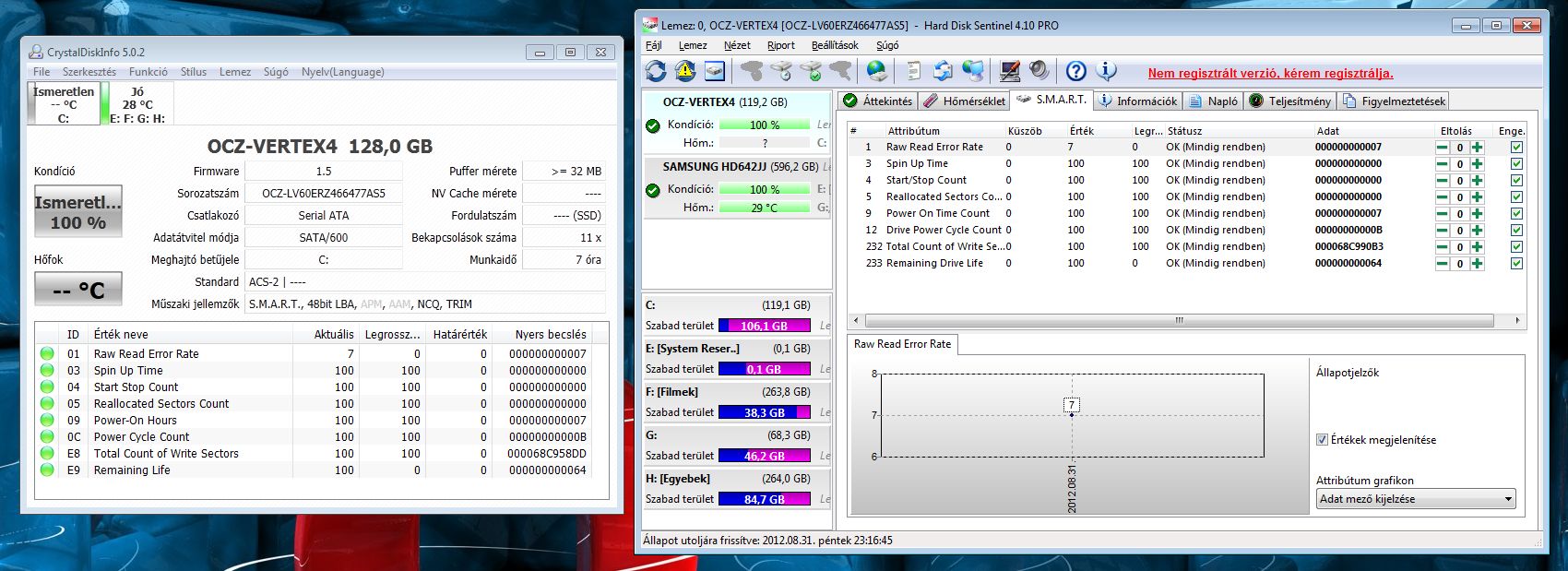
Task: Click the info bubble toolbar icon
Action: (1106, 71)
